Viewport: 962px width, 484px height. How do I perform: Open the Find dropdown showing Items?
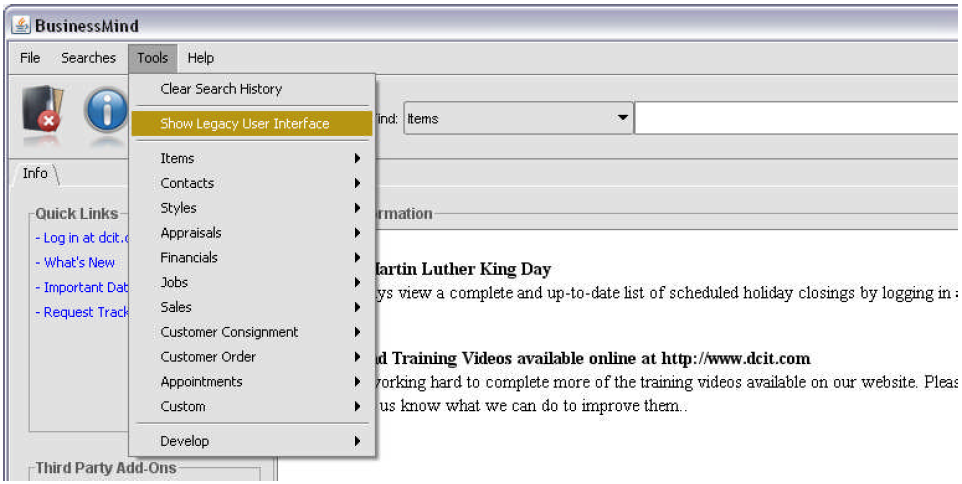coord(518,118)
